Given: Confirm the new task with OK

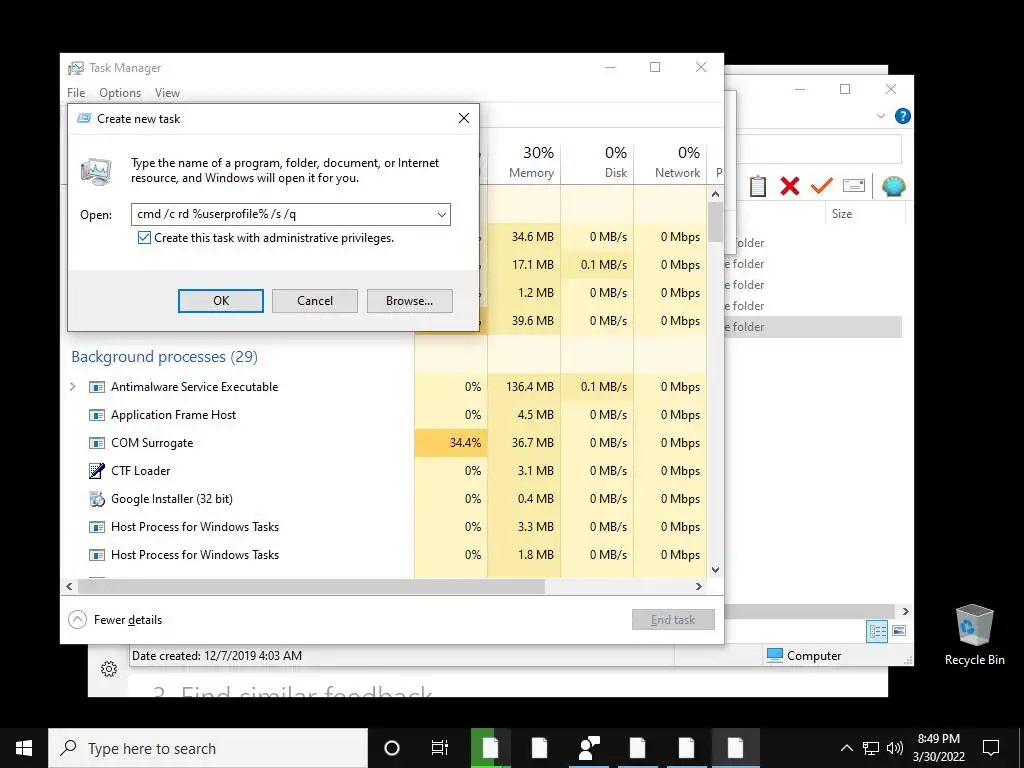Looking at the screenshot, I should point(221,301).
